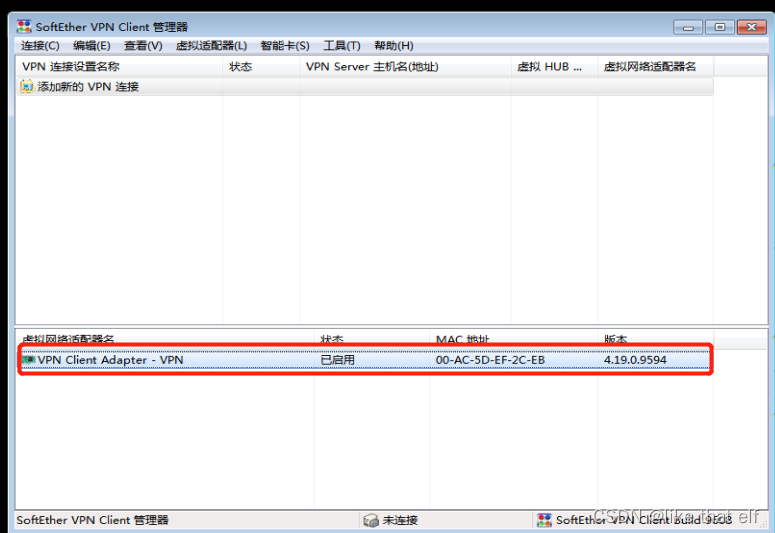Click the 未连接 status bar icon
The width and height of the screenshot is (775, 533).
tap(371, 520)
